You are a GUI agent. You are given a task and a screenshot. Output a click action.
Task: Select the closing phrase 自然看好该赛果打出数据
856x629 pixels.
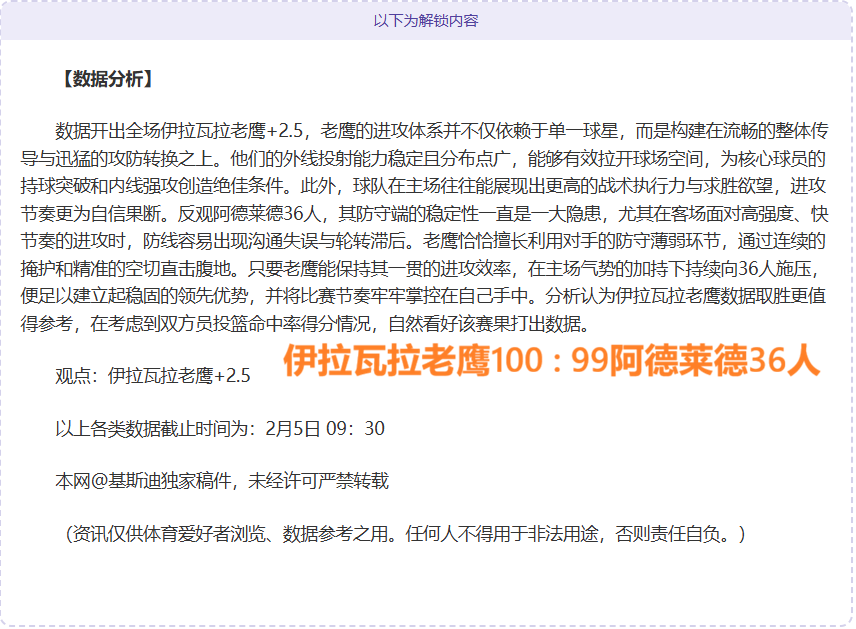point(485,322)
